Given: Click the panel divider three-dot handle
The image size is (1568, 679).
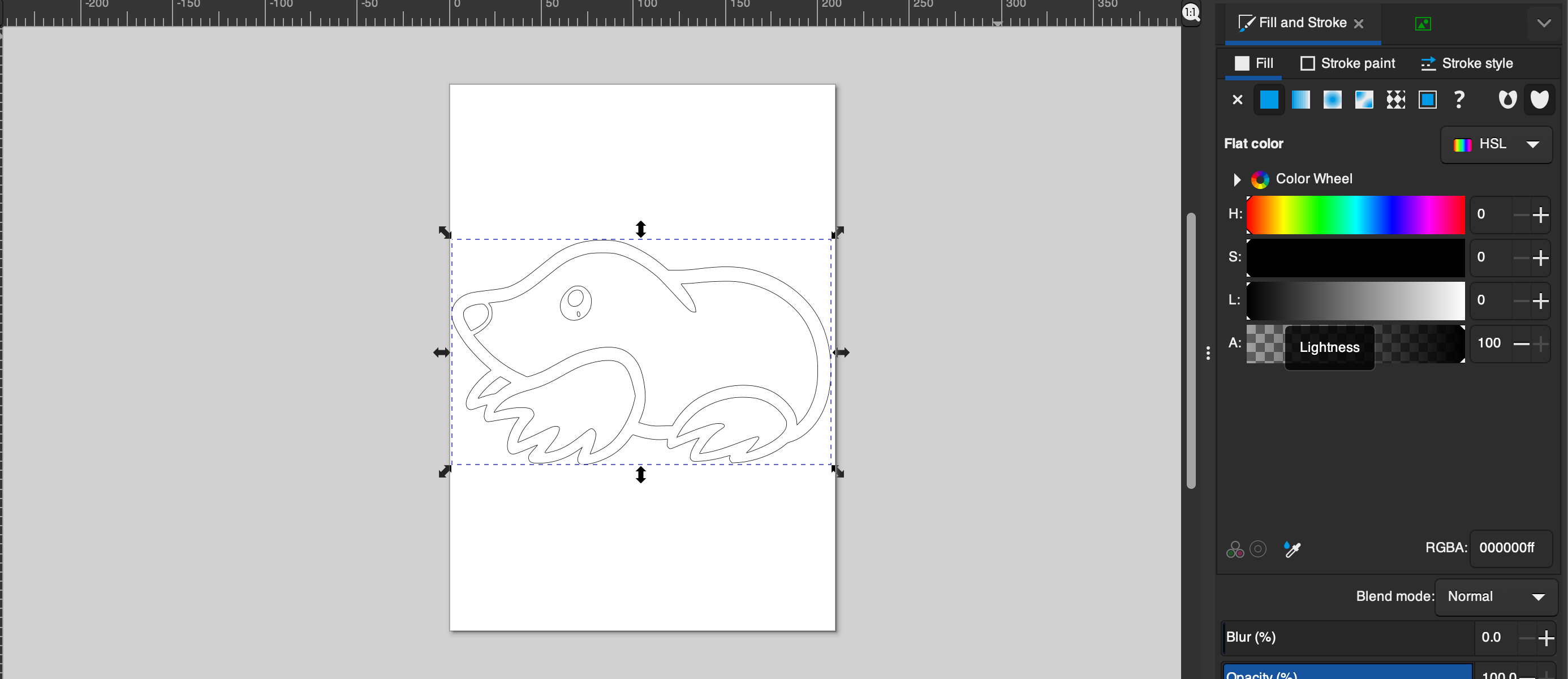Looking at the screenshot, I should pos(1208,353).
